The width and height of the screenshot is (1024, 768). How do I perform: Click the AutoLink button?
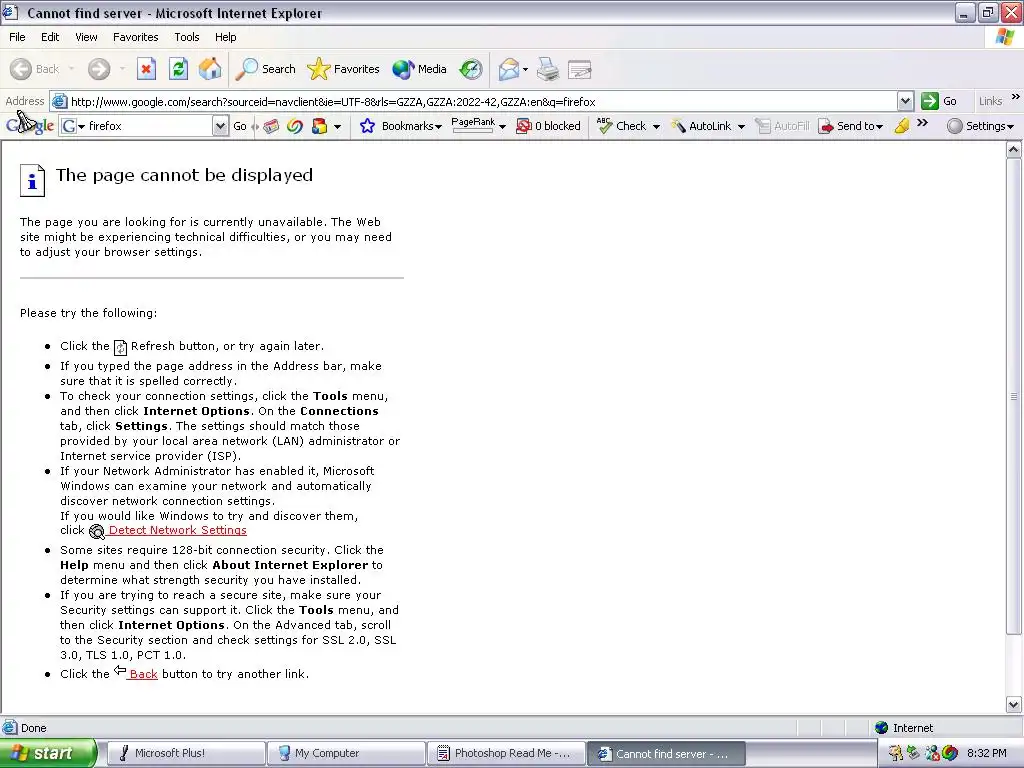point(701,126)
